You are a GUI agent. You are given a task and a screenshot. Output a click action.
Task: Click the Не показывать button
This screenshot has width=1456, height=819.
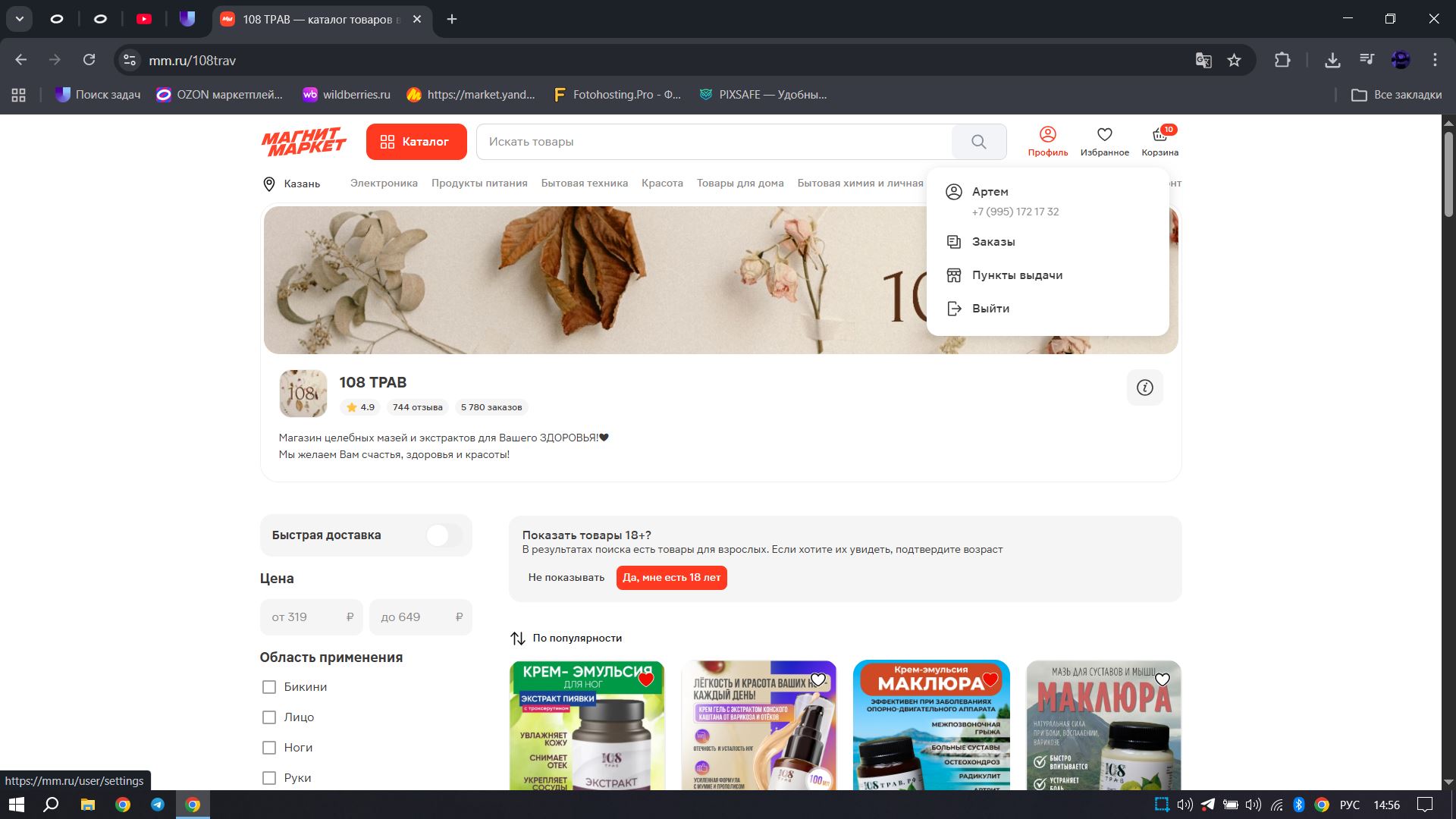coord(566,578)
